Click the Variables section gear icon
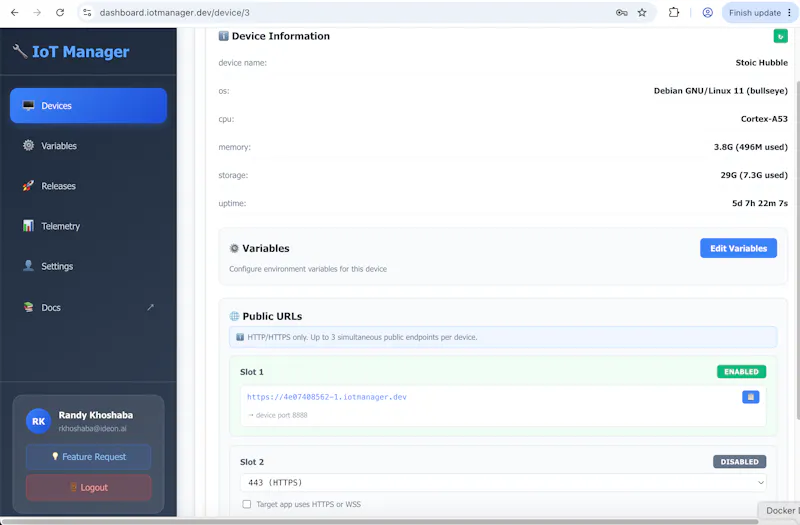The image size is (800, 525). (234, 248)
